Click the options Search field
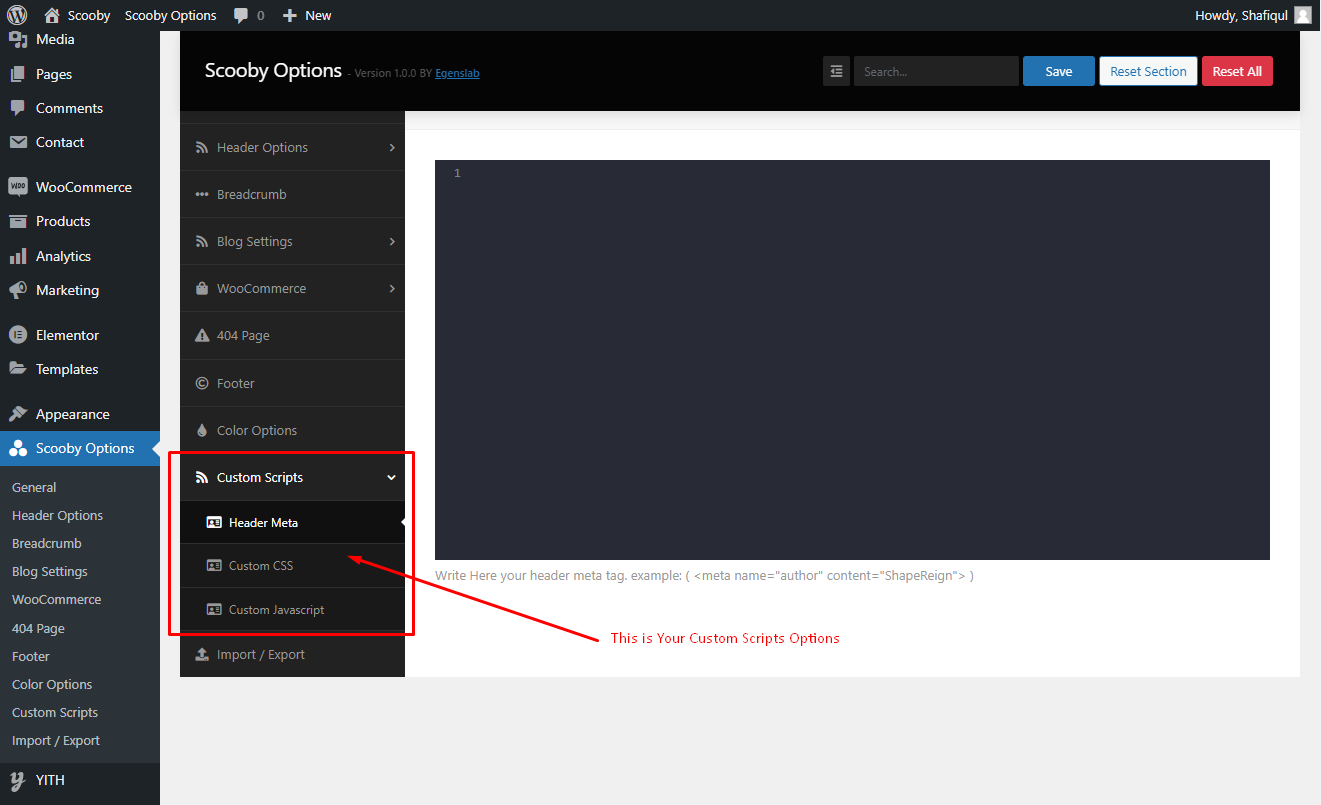 click(x=936, y=71)
